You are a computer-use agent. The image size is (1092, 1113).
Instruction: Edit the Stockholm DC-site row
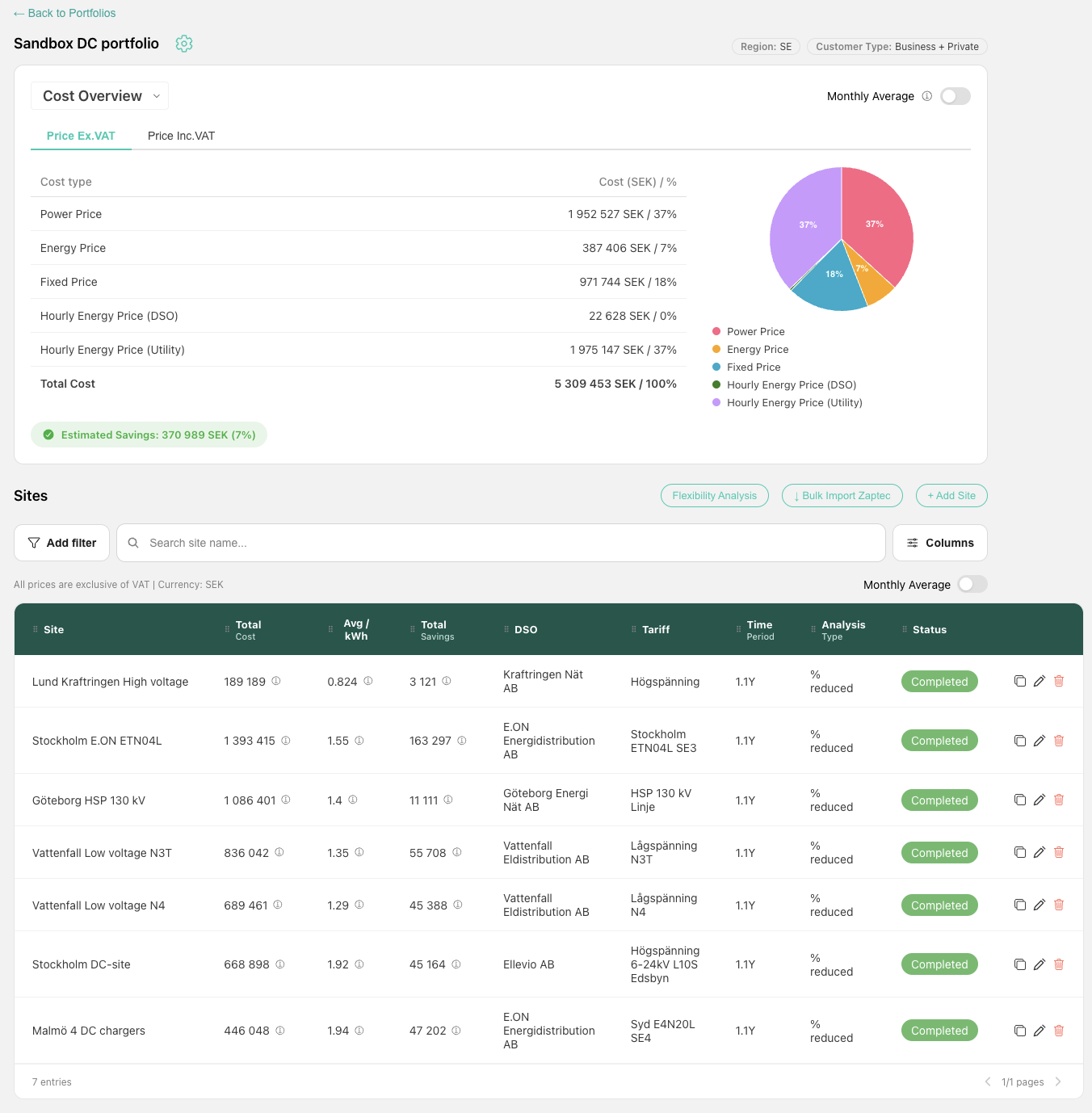(1039, 964)
